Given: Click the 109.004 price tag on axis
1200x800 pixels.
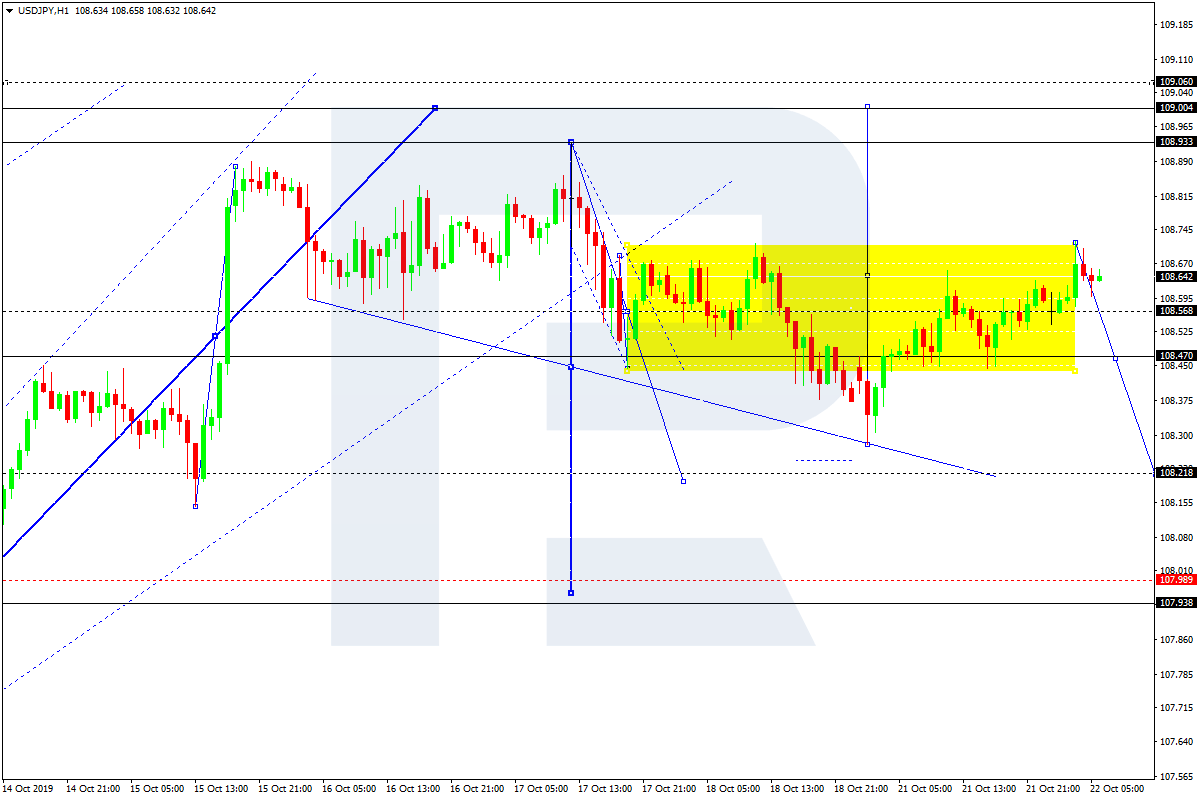Looking at the screenshot, I should [x=1176, y=106].
